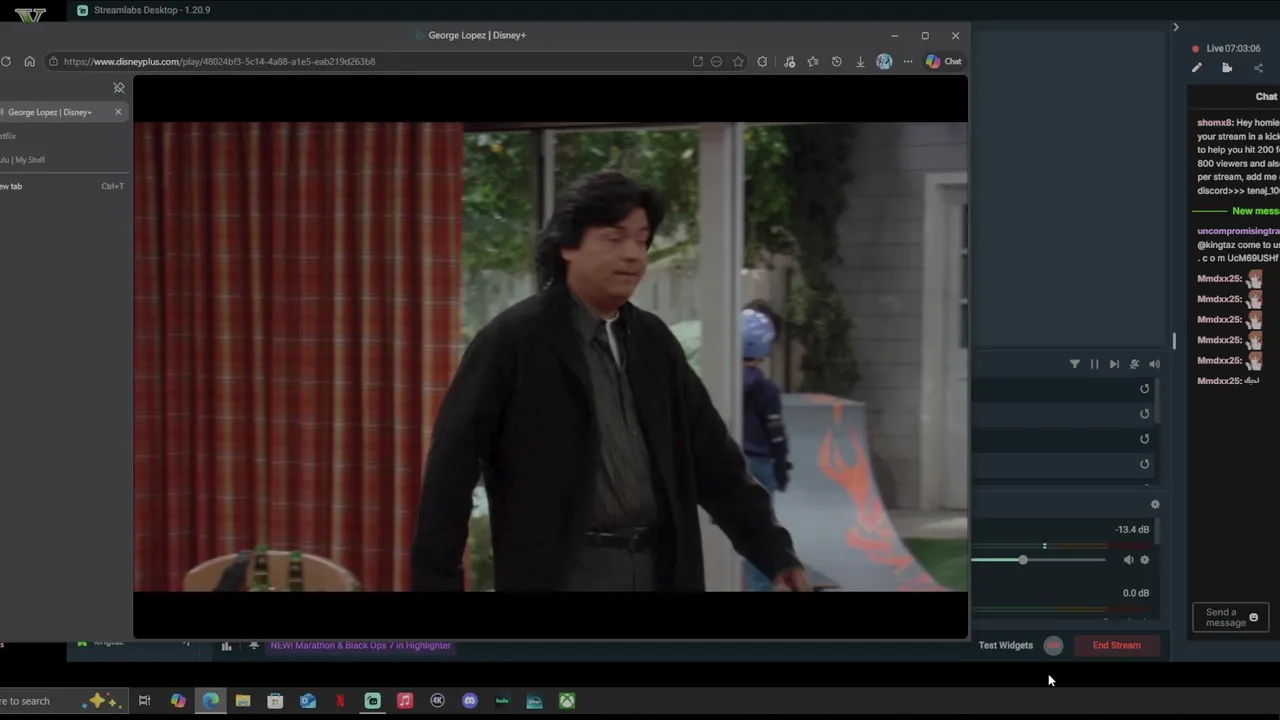Open the filter icon in the Streamlabs events panel
Screen dimensions: 1280x720
(x=1075, y=364)
